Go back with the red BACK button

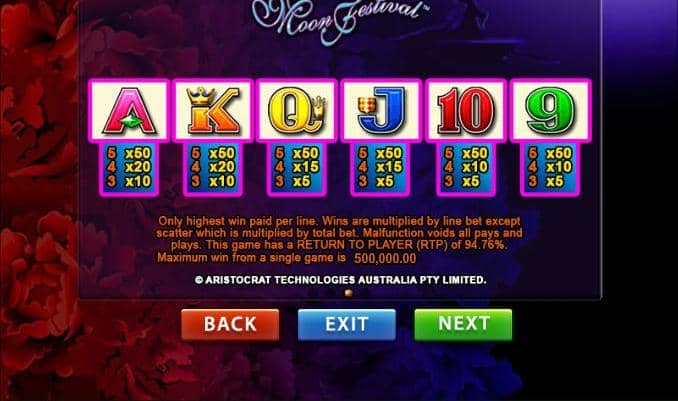(230, 324)
